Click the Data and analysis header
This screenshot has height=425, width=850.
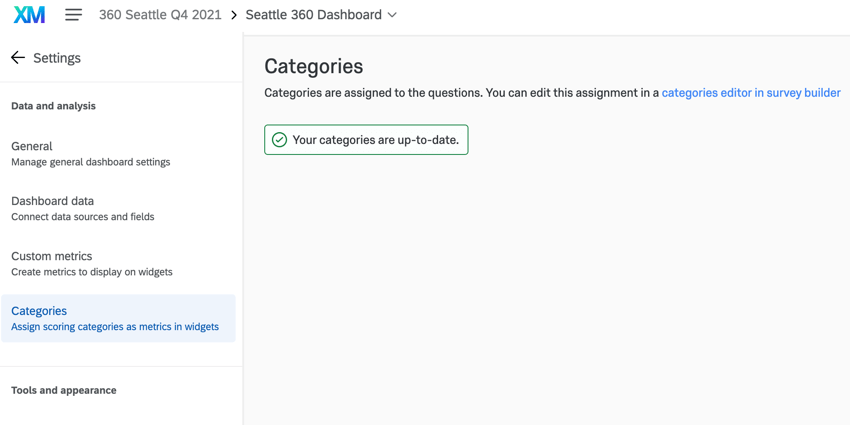tap(53, 106)
